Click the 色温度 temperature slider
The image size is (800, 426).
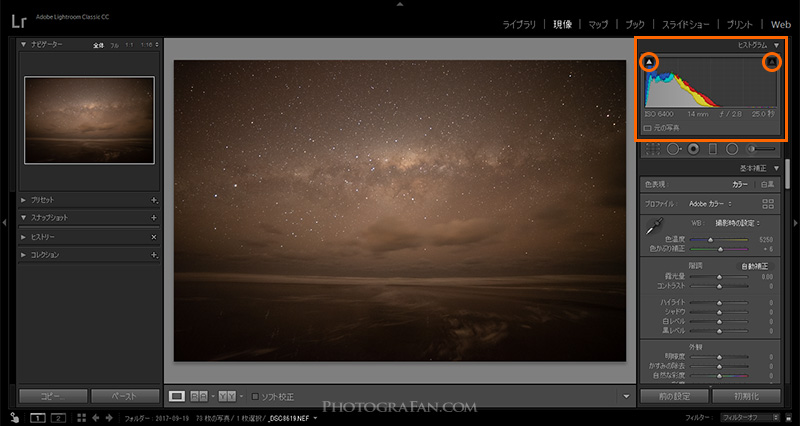(718, 239)
